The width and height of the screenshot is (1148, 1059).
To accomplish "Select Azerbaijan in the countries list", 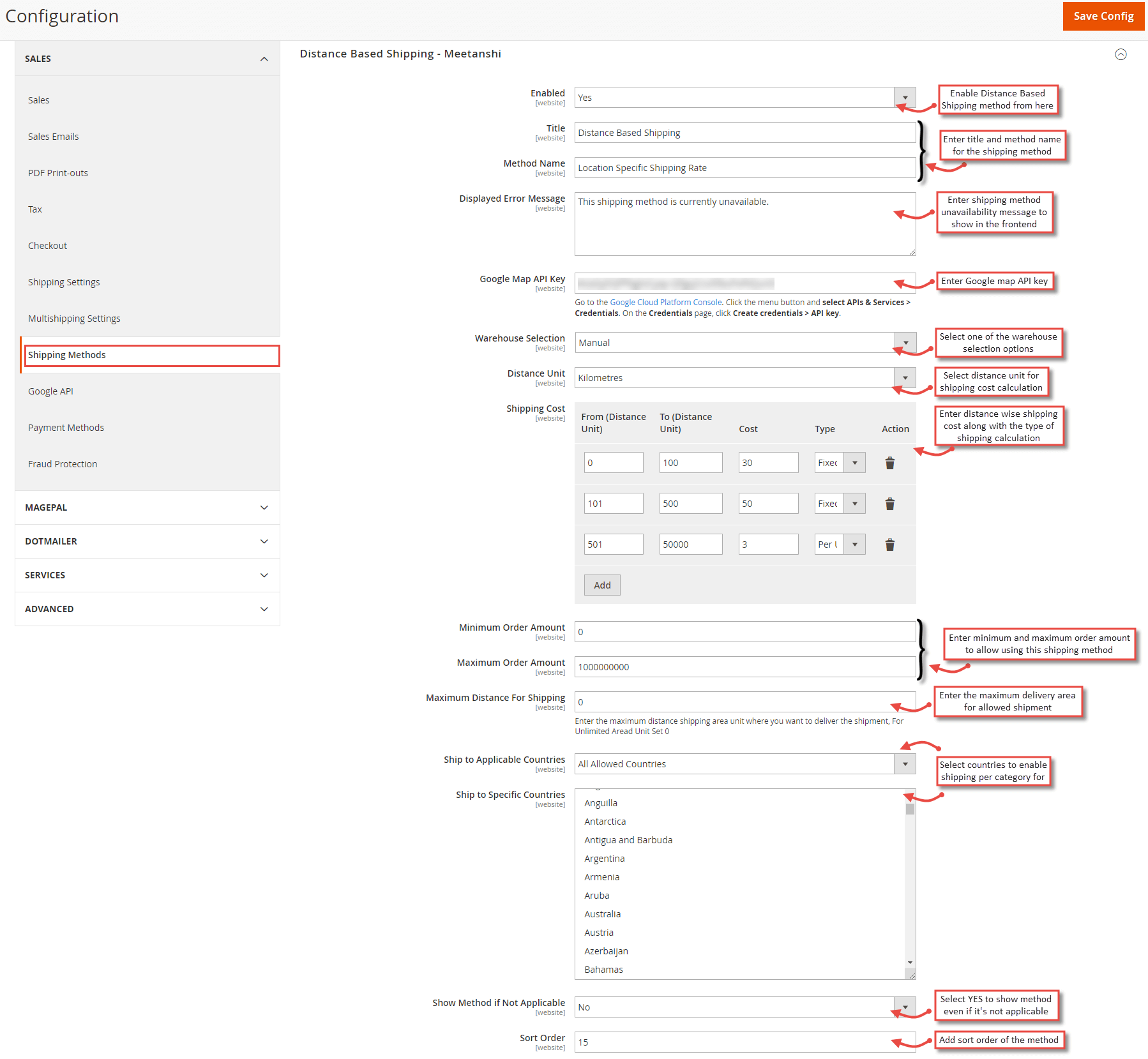I will 740,951.
